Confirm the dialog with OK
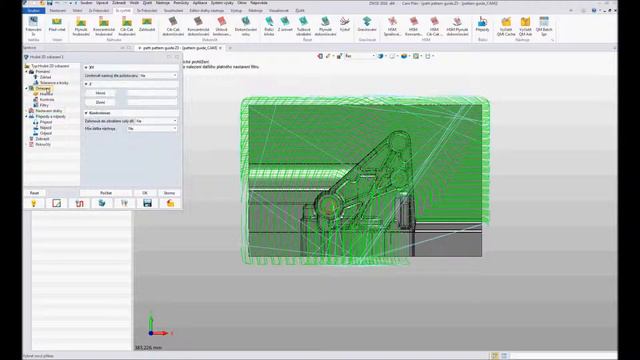The width and height of the screenshot is (640, 360). pyautogui.click(x=144, y=193)
